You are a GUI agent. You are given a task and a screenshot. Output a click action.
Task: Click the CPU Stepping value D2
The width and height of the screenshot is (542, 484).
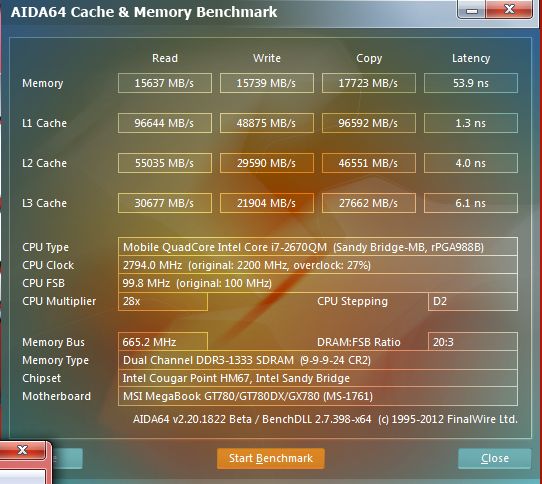(473, 301)
